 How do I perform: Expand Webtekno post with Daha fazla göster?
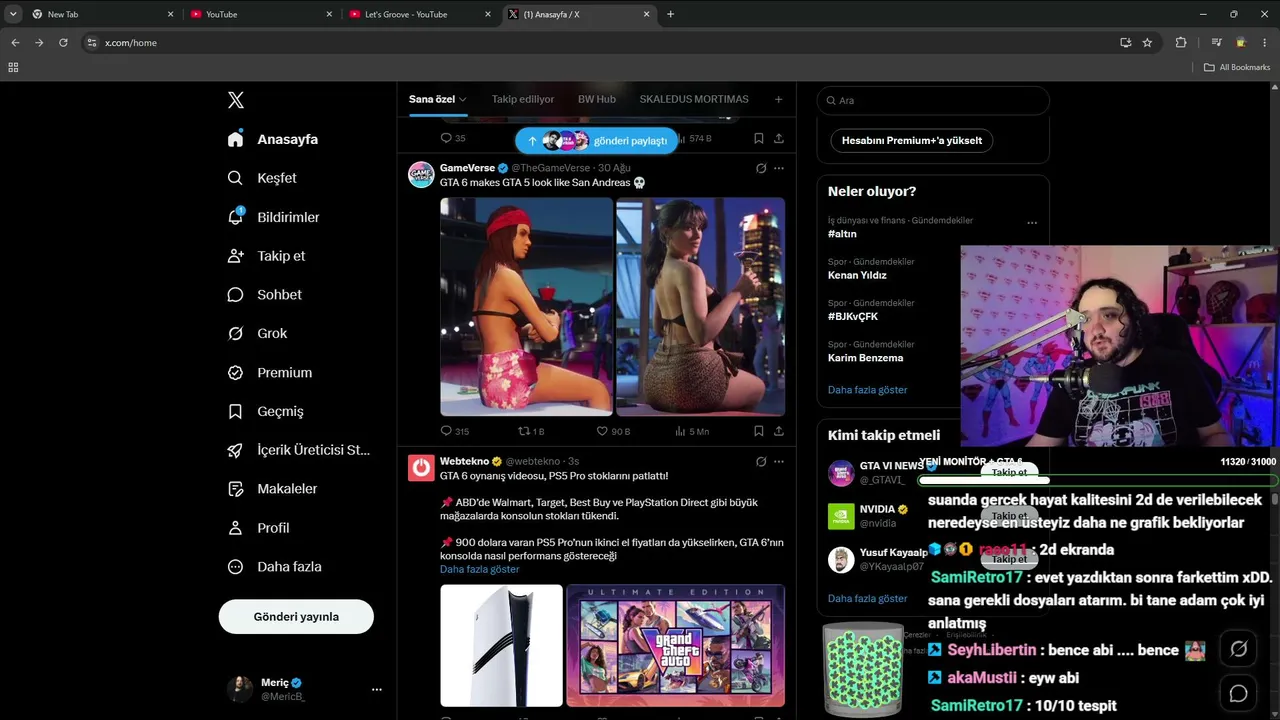point(480,569)
